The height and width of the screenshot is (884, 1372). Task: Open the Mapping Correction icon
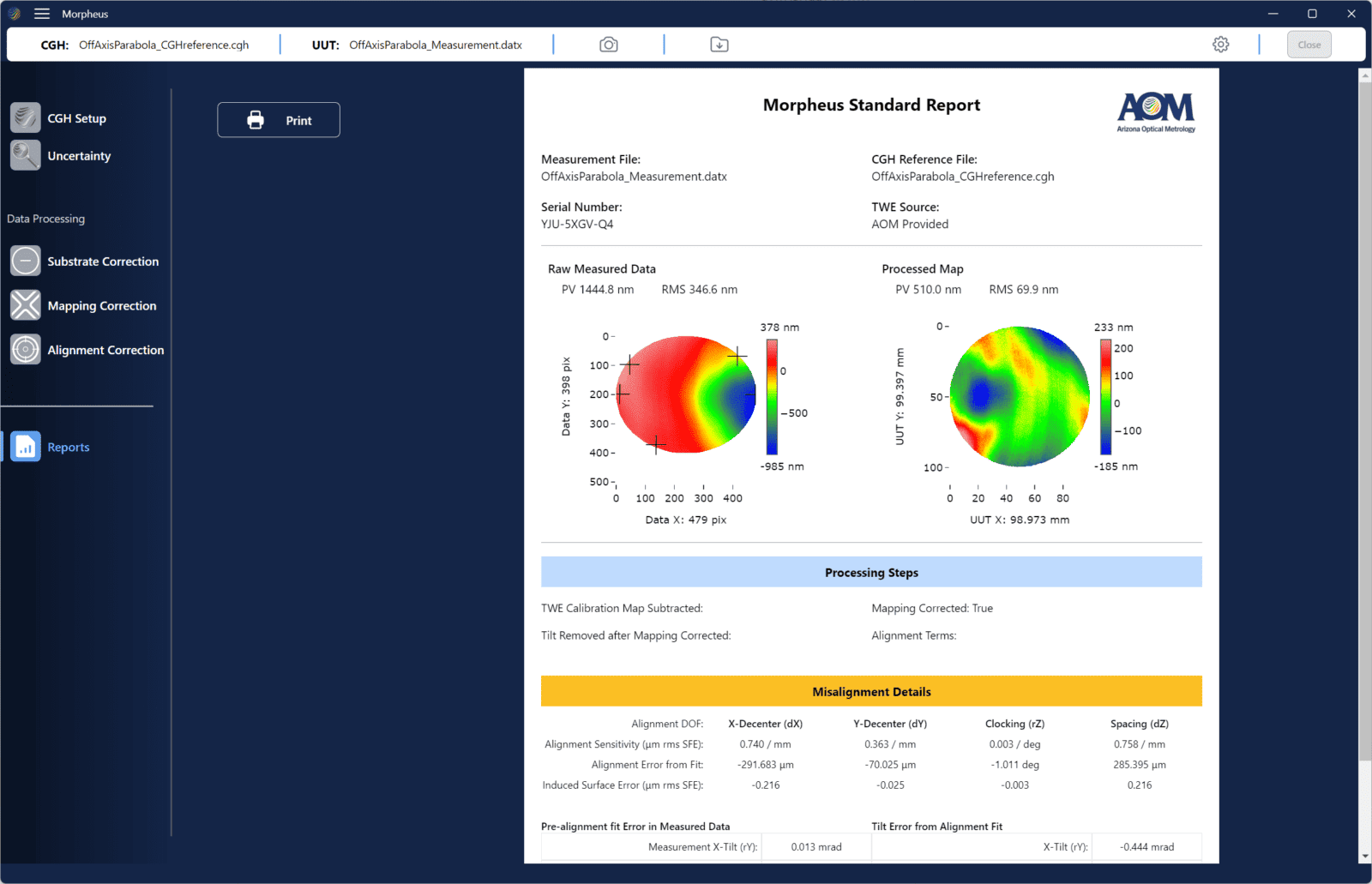(26, 305)
